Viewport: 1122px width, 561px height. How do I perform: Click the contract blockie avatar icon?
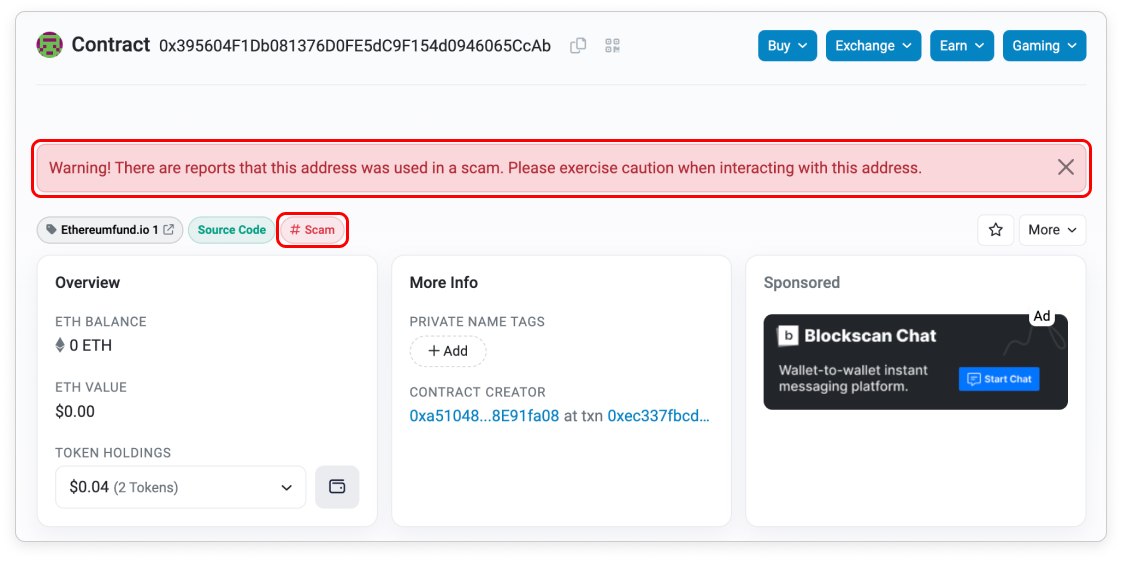pyautogui.click(x=49, y=45)
